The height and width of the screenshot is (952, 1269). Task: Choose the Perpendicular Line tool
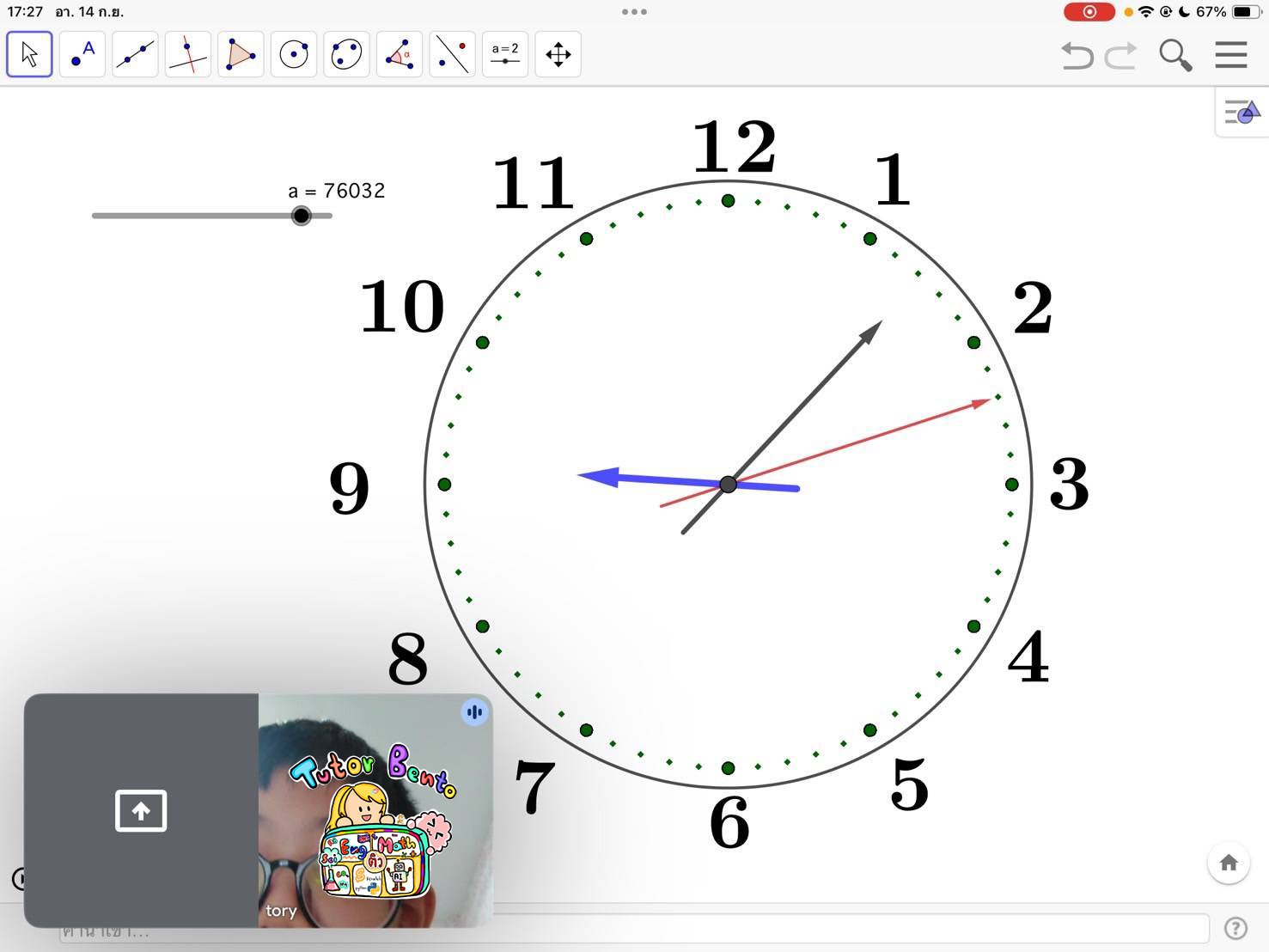[x=187, y=53]
